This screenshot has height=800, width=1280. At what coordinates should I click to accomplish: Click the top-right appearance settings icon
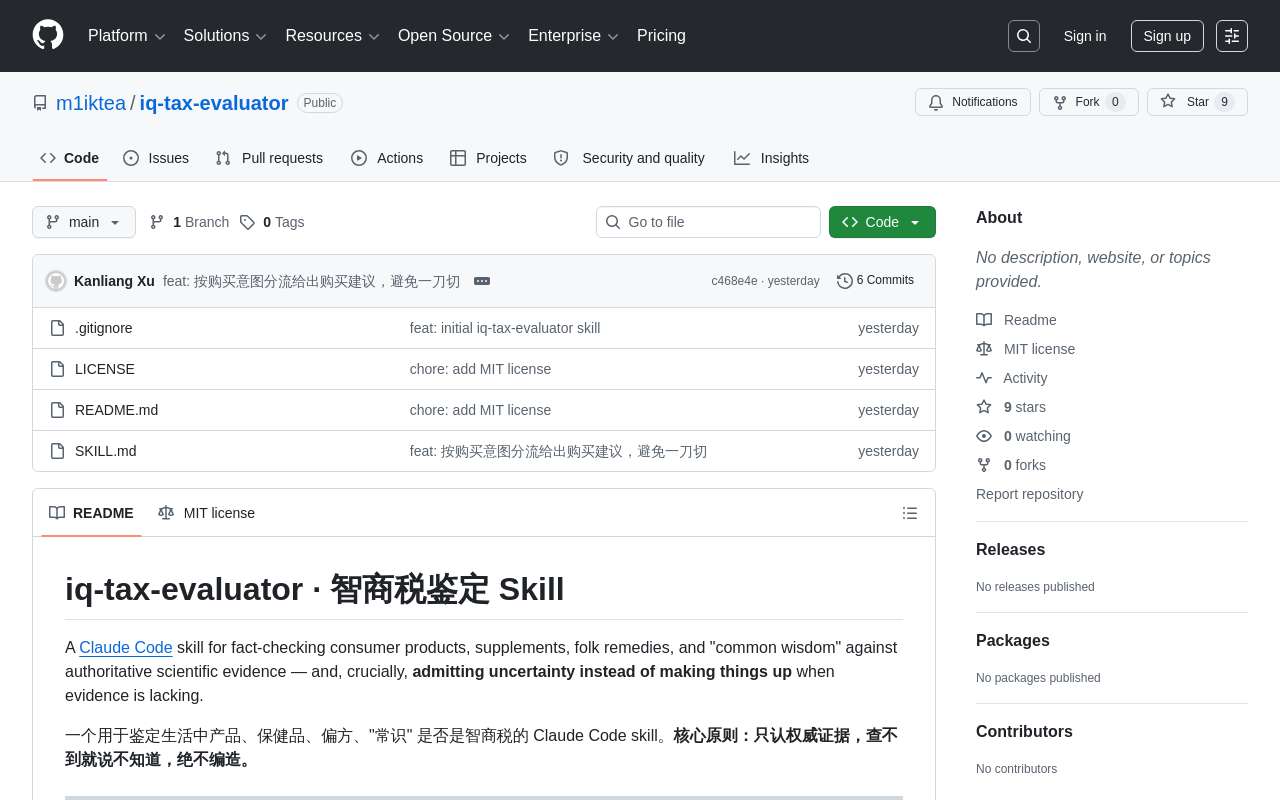(x=1231, y=36)
